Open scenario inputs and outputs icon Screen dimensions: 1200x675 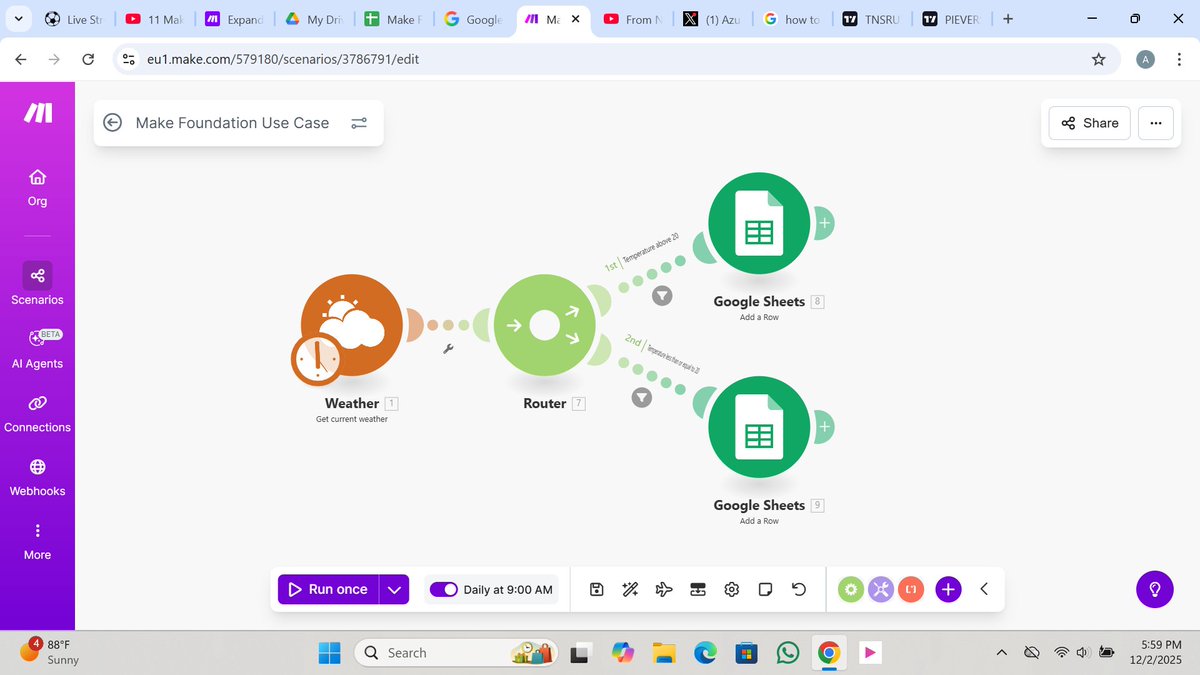click(x=698, y=589)
